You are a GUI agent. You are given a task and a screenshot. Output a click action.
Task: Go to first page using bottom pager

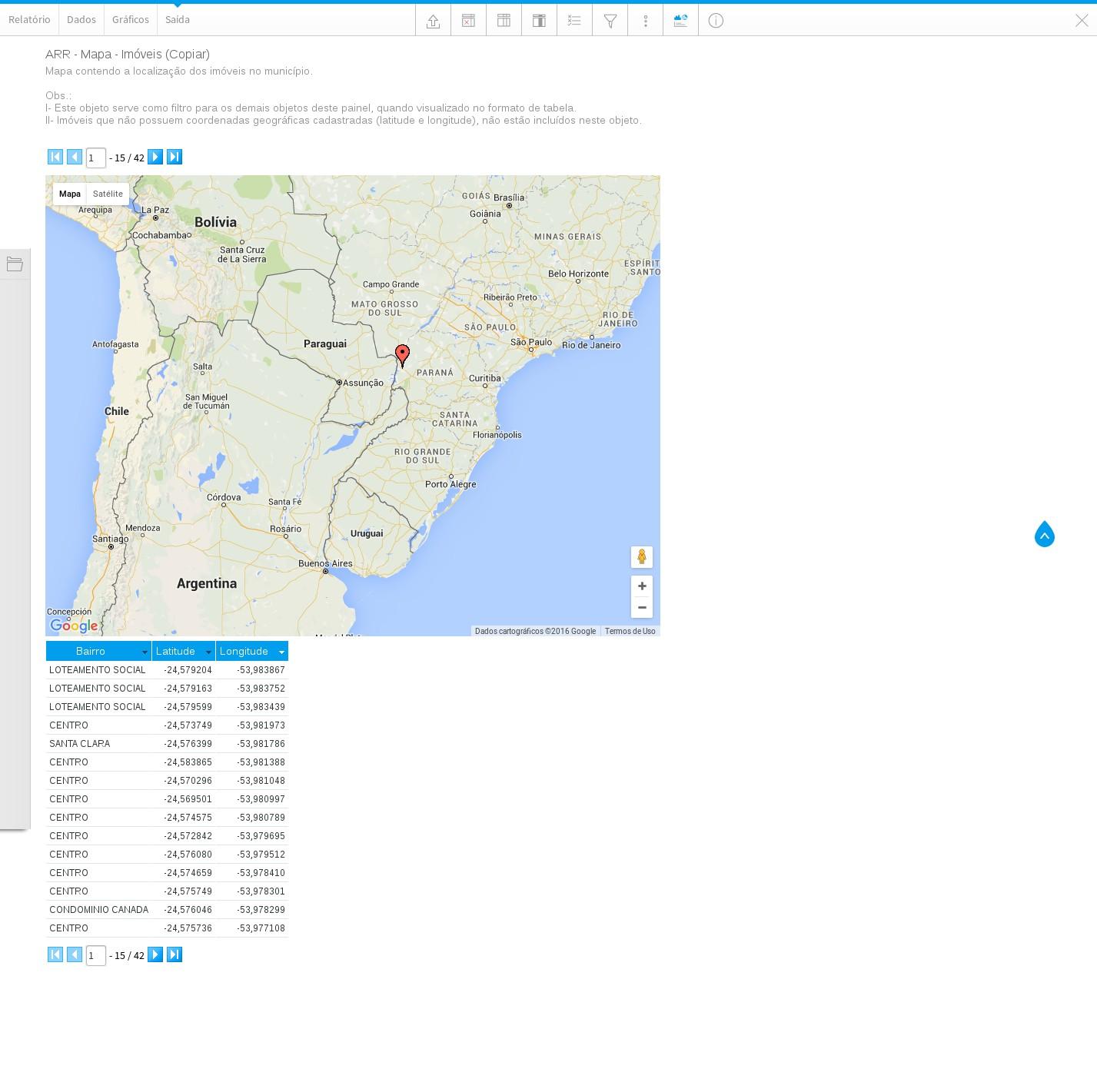click(x=55, y=954)
